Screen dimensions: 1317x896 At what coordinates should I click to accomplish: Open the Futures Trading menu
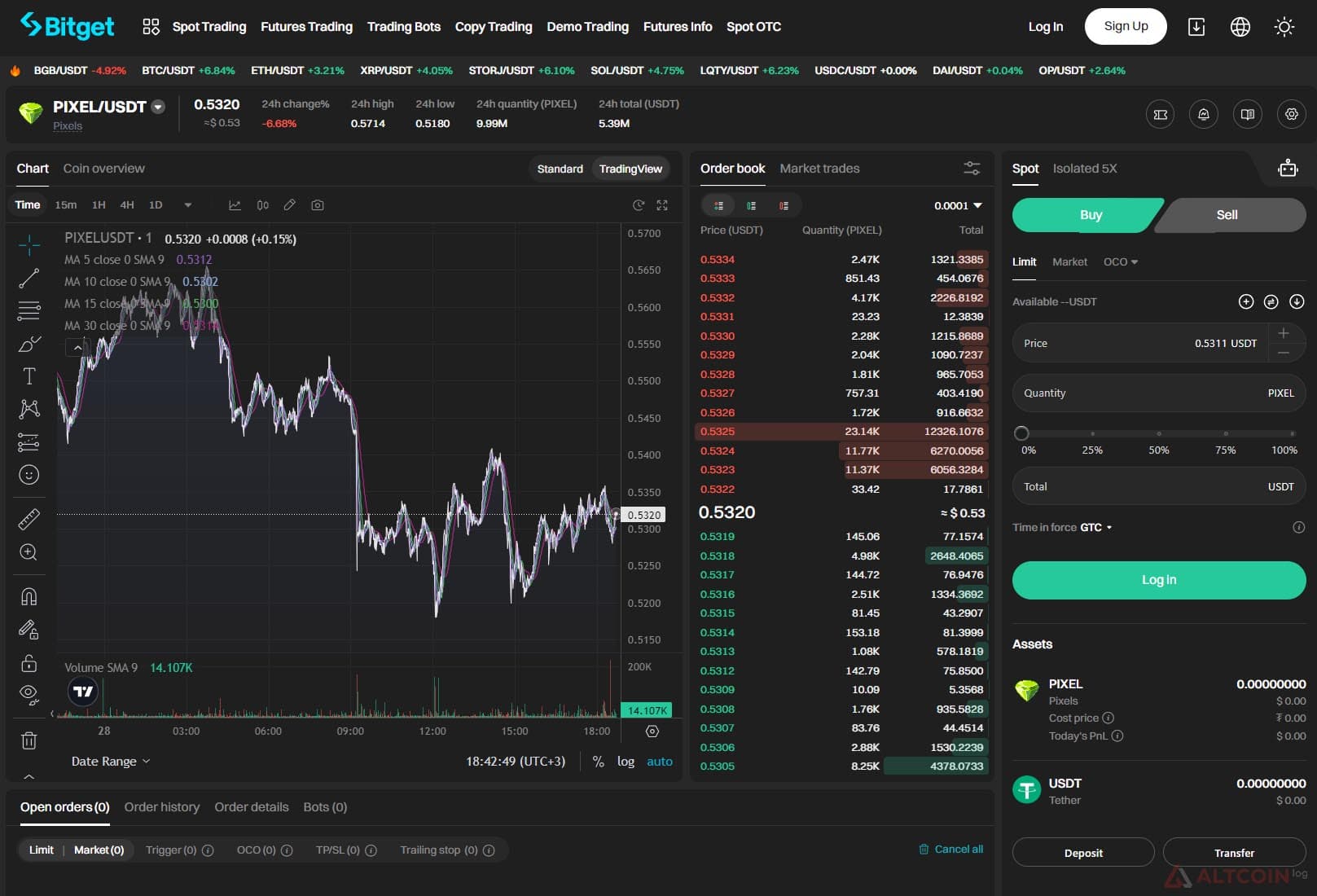306,27
